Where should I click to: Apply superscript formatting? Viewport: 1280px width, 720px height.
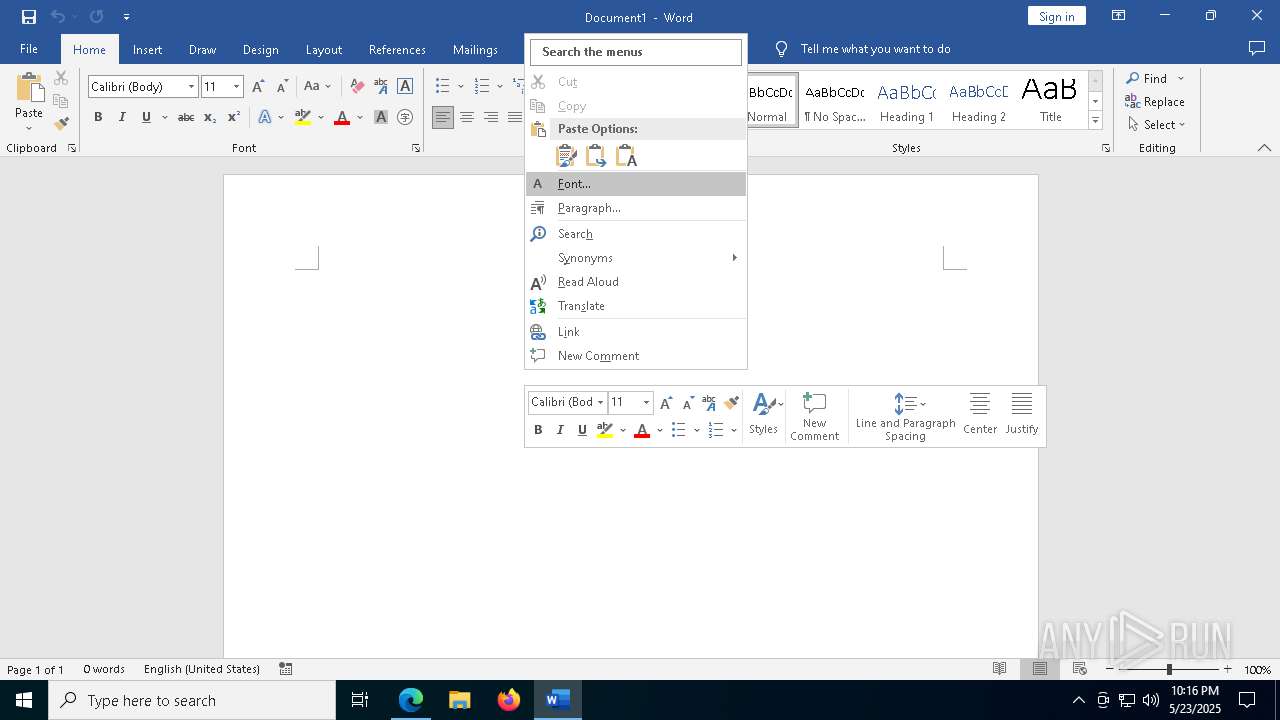click(233, 117)
